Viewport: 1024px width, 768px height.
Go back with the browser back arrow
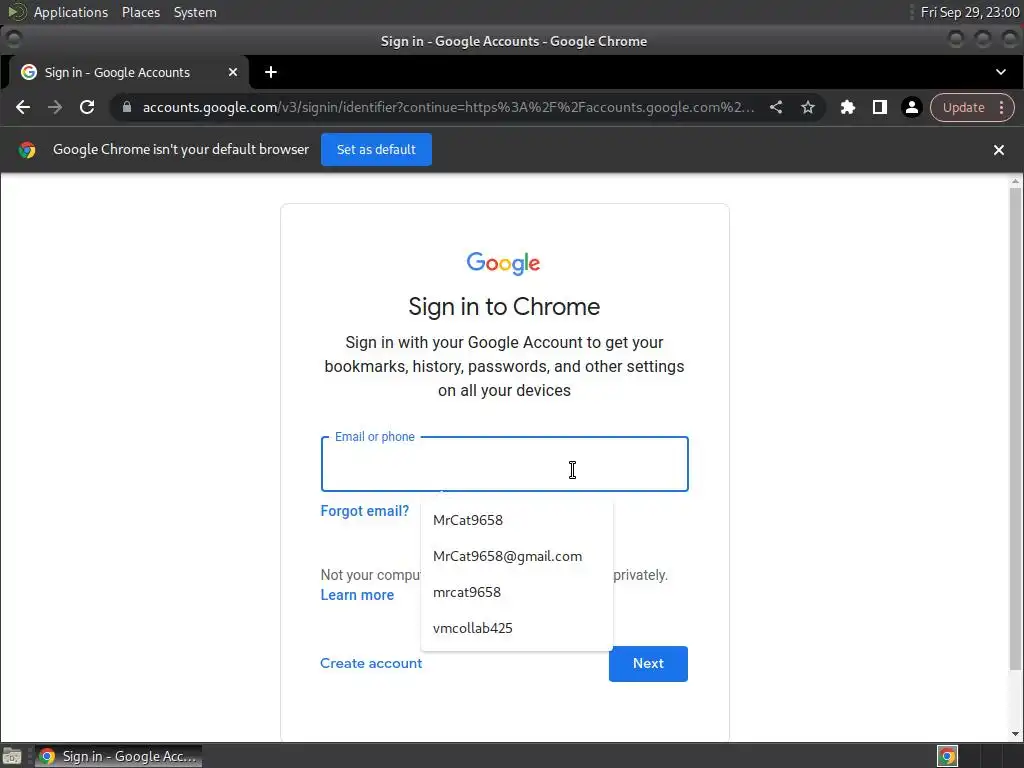click(x=23, y=107)
